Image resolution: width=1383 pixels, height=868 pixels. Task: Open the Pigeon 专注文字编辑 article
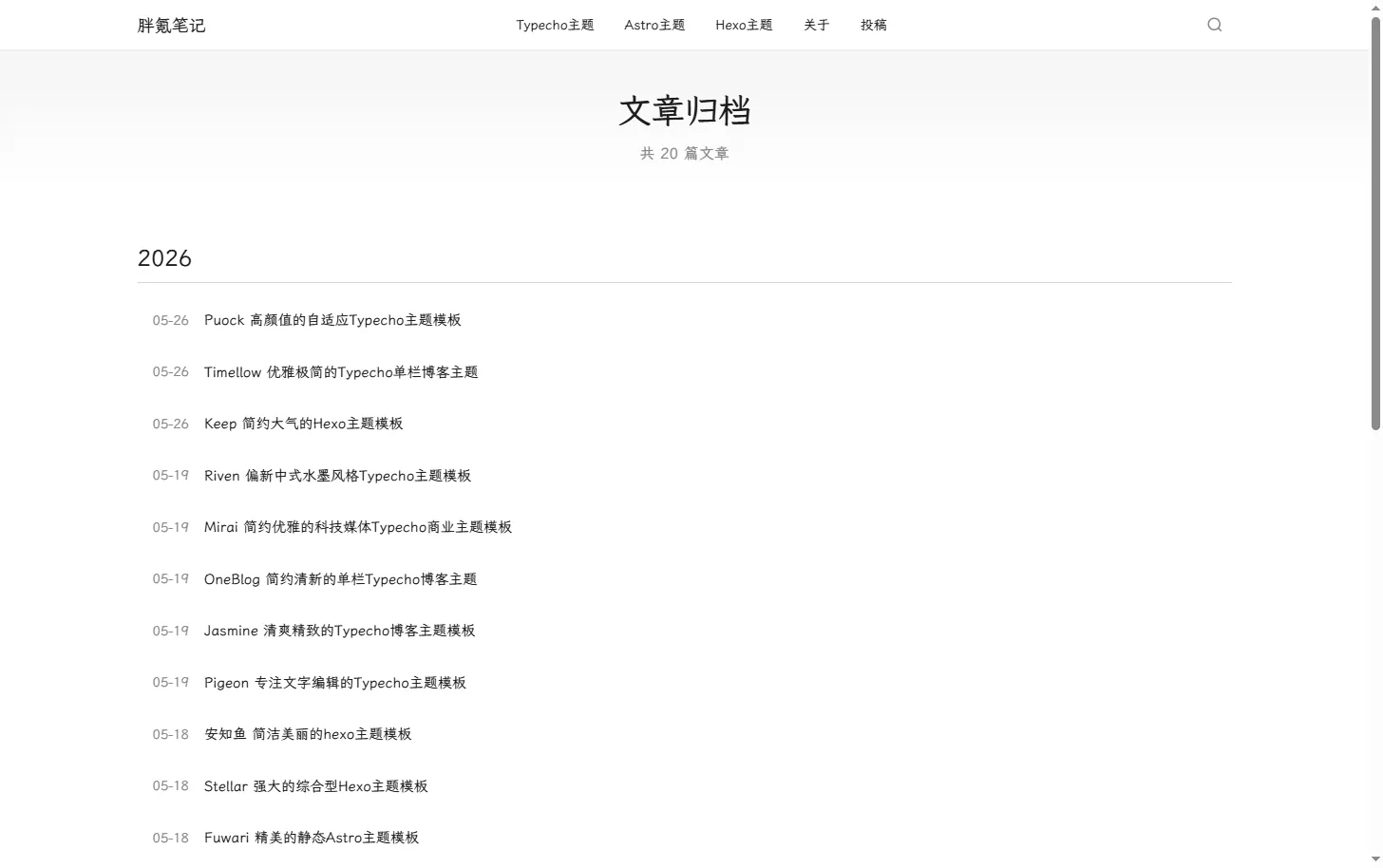click(335, 683)
